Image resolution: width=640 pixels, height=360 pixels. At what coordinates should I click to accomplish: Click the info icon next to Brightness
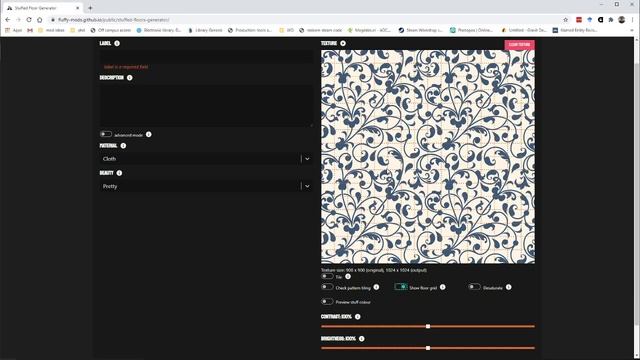coord(362,338)
